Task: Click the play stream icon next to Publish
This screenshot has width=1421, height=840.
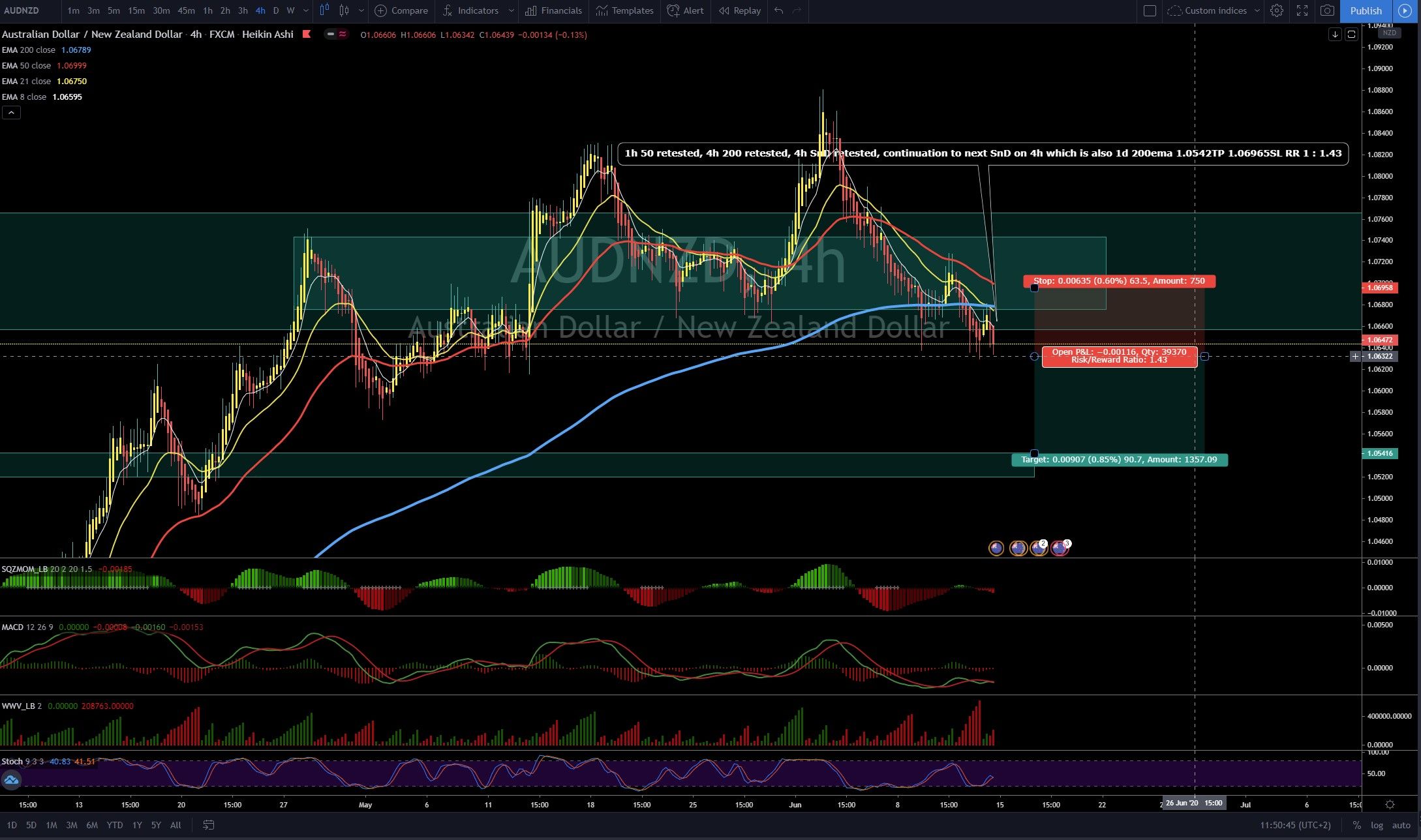Action: point(1405,10)
